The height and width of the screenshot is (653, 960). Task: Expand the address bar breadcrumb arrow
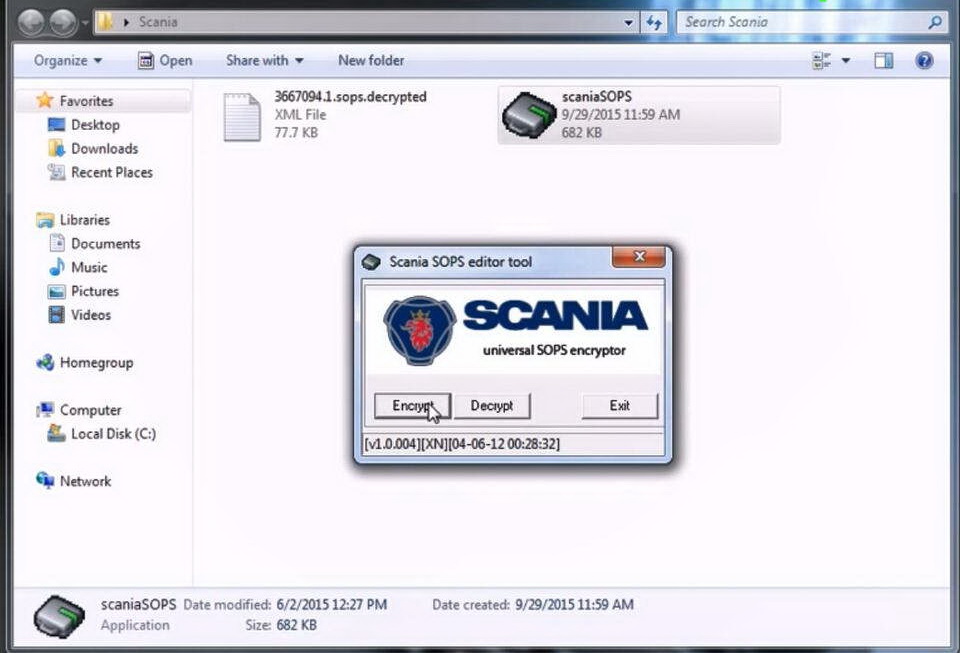point(126,23)
